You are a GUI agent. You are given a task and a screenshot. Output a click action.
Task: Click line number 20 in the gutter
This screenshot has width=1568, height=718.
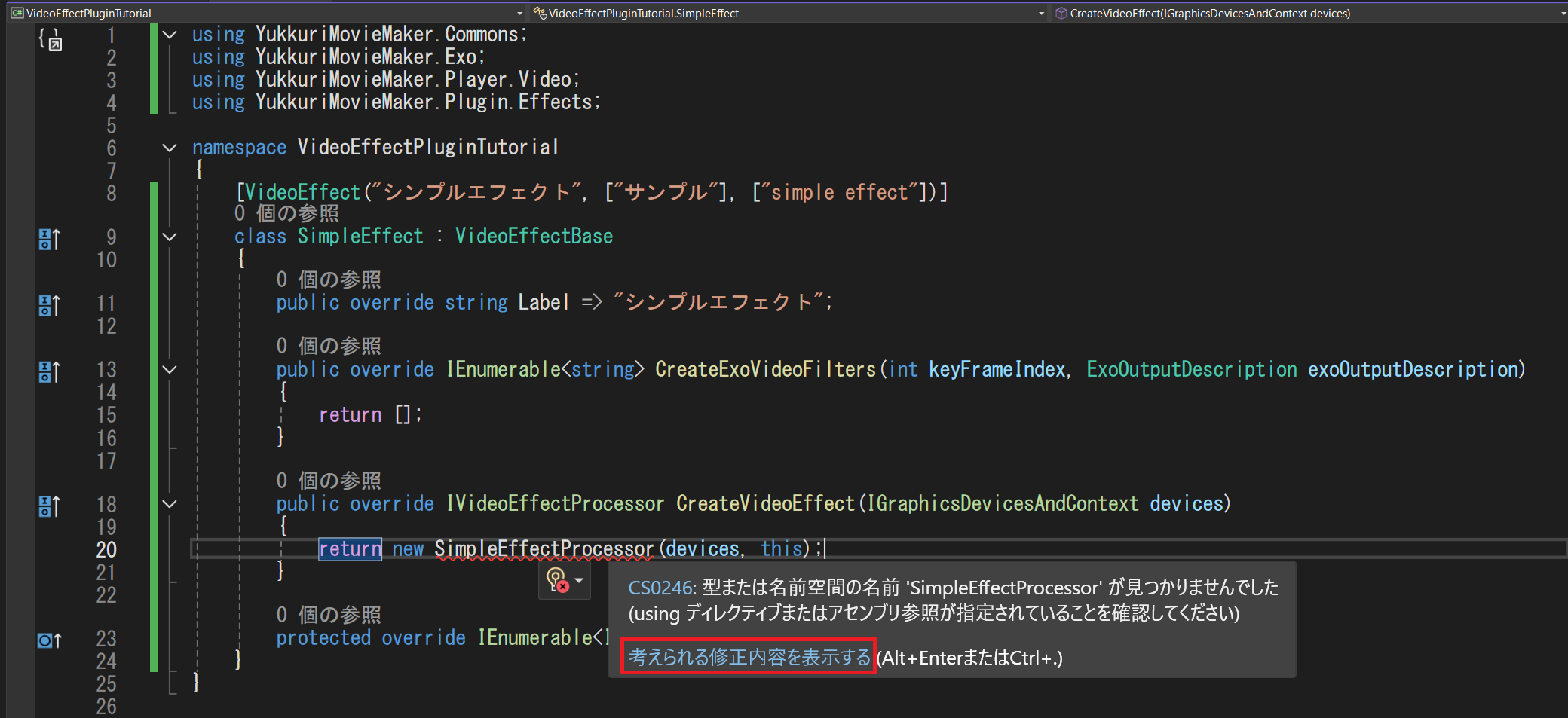tap(106, 550)
